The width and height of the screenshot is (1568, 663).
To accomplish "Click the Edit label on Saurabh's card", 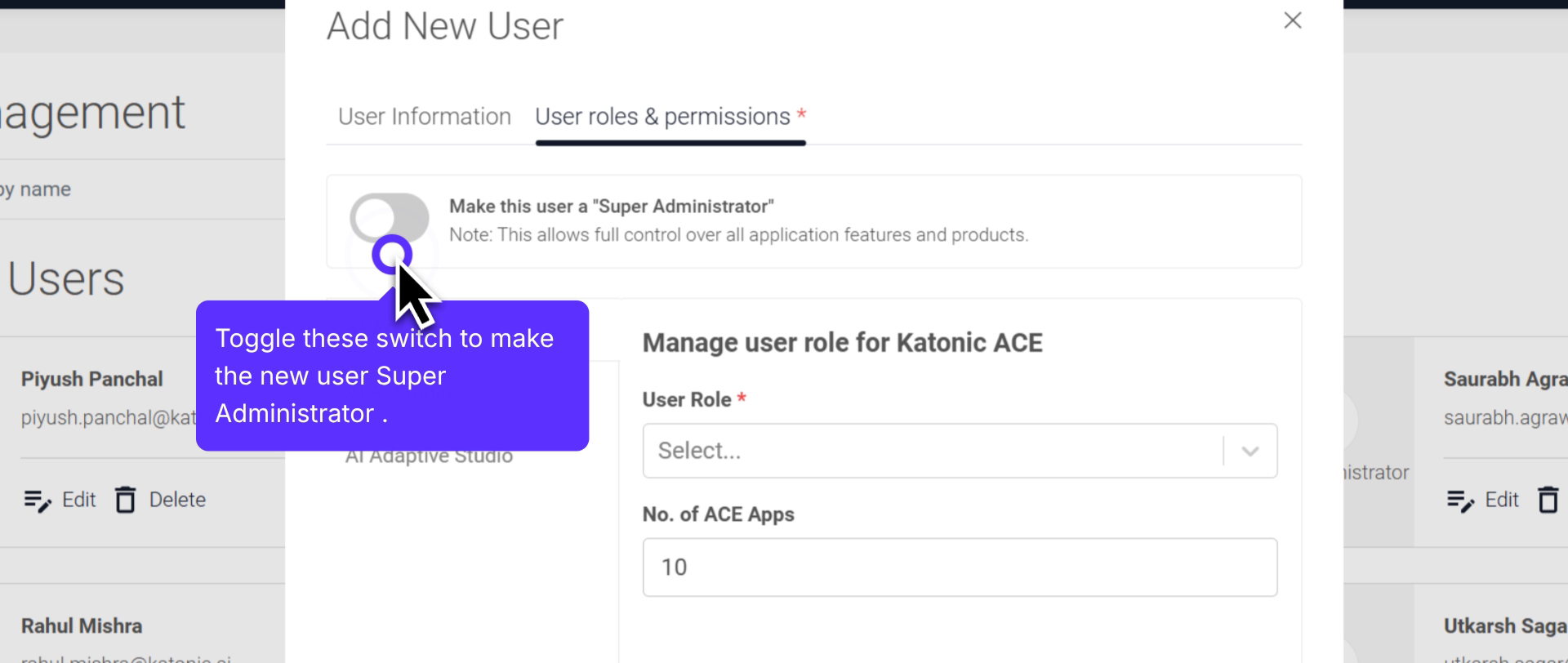I will [1501, 500].
